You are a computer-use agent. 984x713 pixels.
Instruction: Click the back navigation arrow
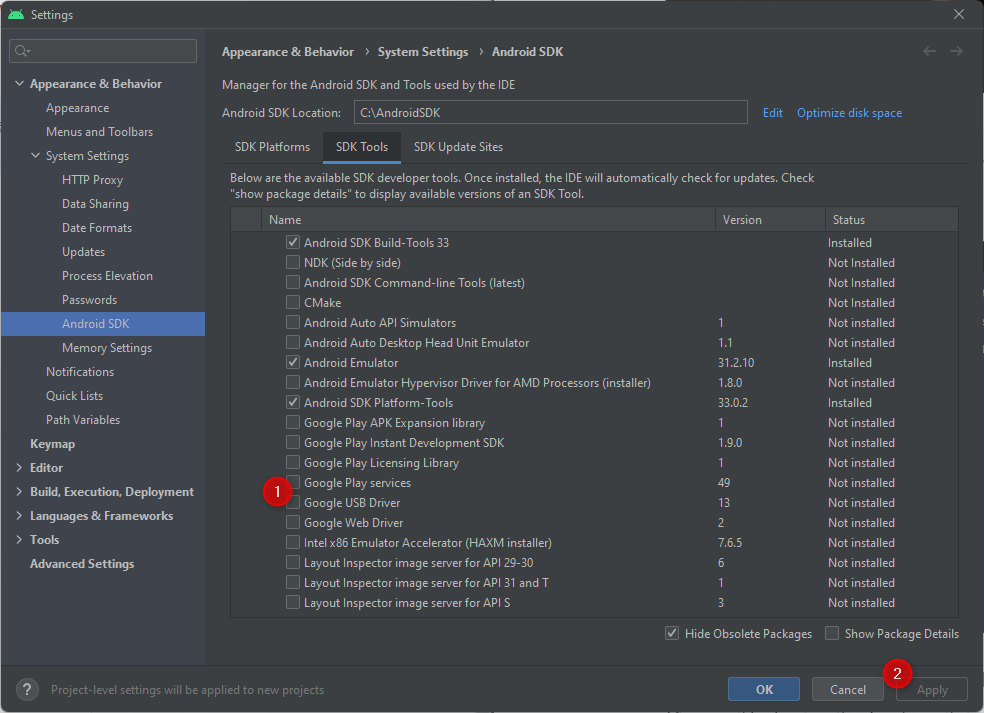click(x=929, y=51)
